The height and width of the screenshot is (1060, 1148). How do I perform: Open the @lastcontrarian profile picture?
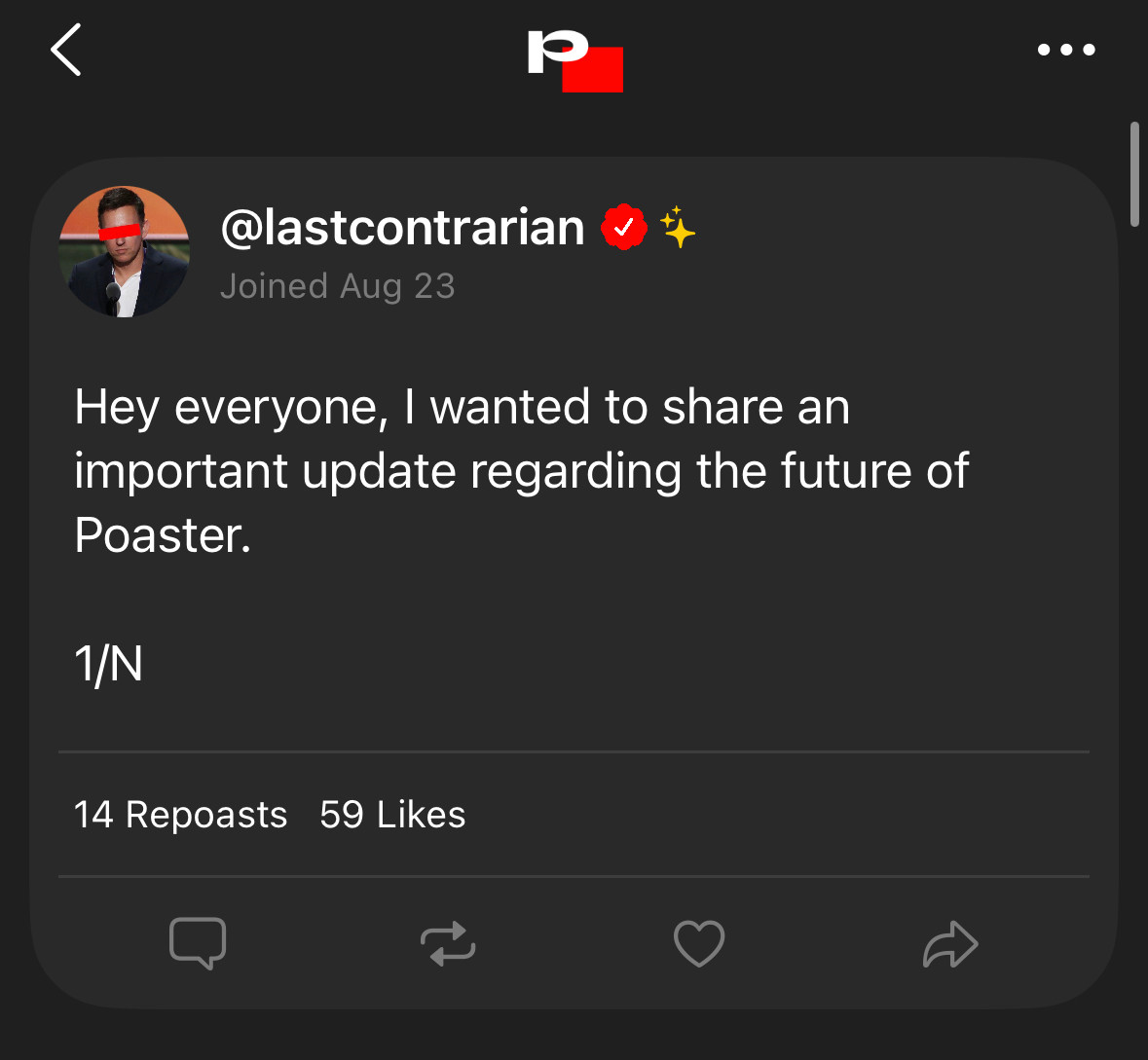click(125, 252)
